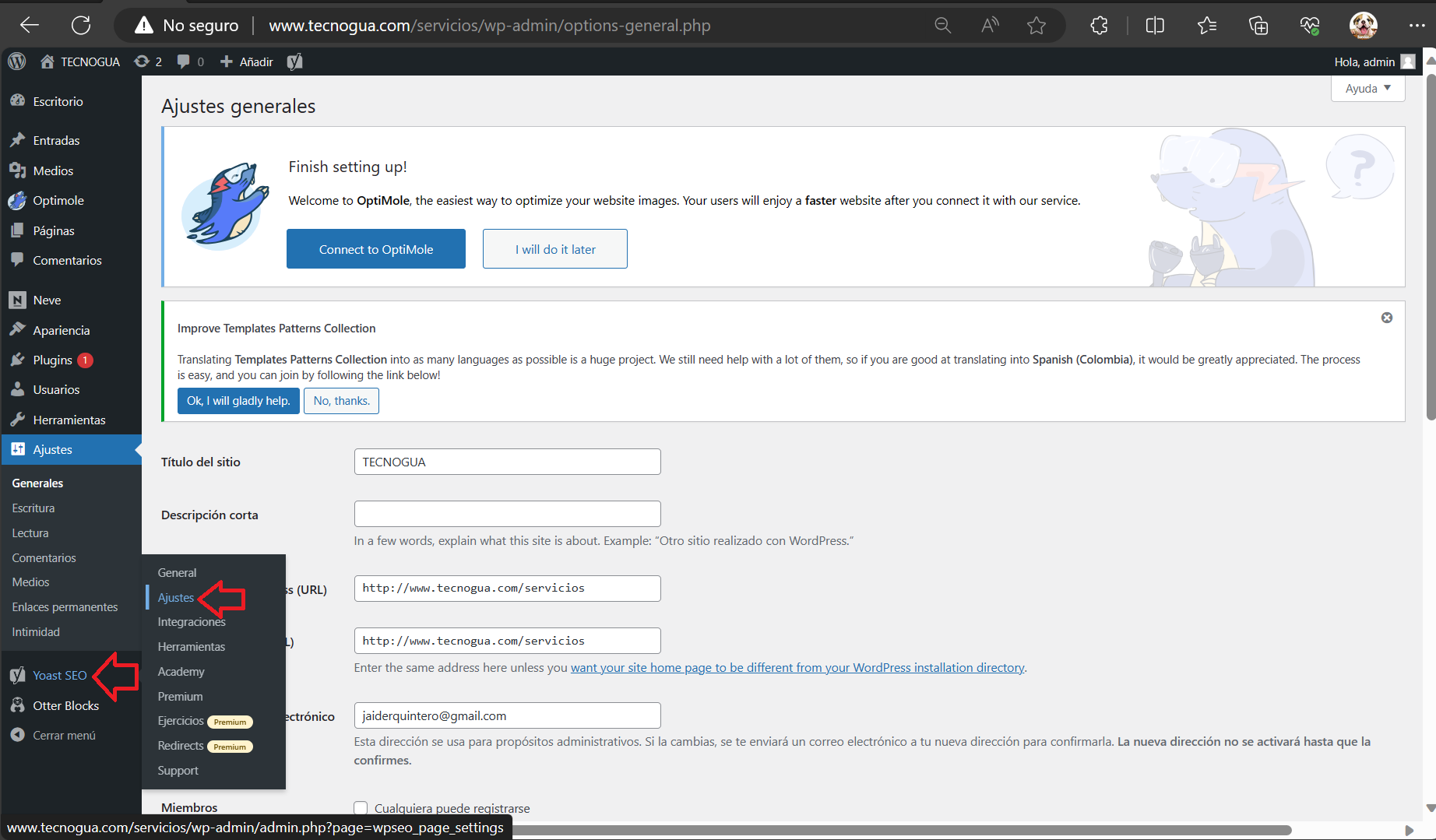This screenshot has width=1436, height=840.
Task: Select Intimidad settings submenu
Action: coord(36,631)
